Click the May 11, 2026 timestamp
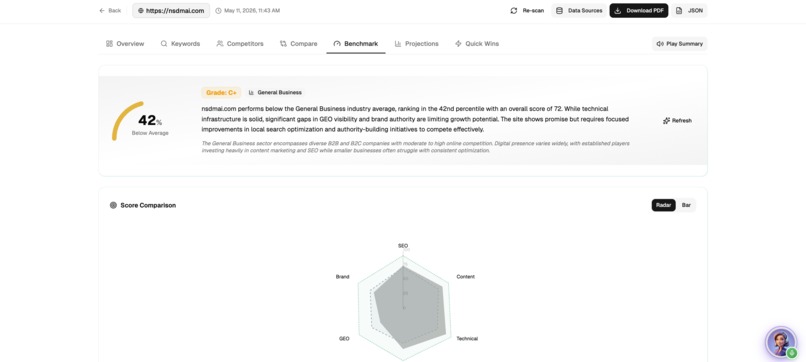806x362 pixels. coord(252,10)
